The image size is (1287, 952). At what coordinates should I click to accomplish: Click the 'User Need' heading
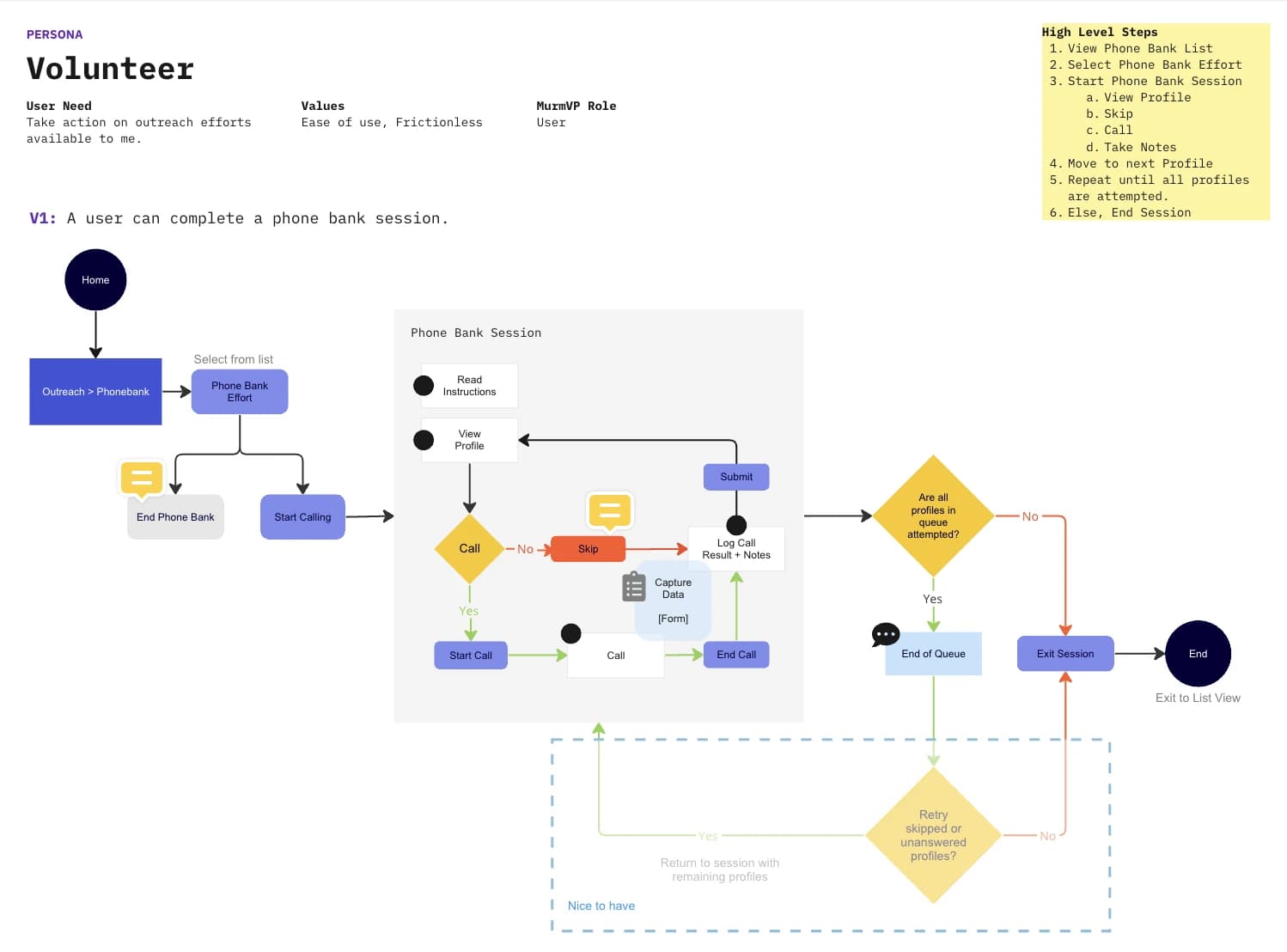point(58,106)
